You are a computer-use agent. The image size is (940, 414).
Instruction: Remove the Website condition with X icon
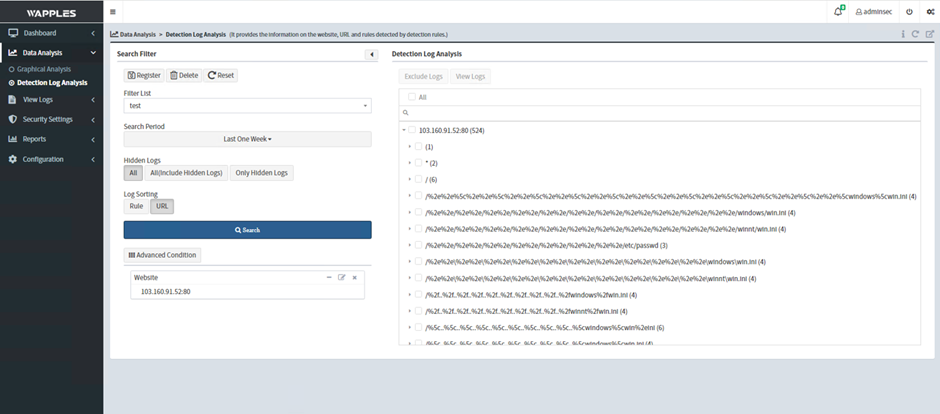click(354, 277)
